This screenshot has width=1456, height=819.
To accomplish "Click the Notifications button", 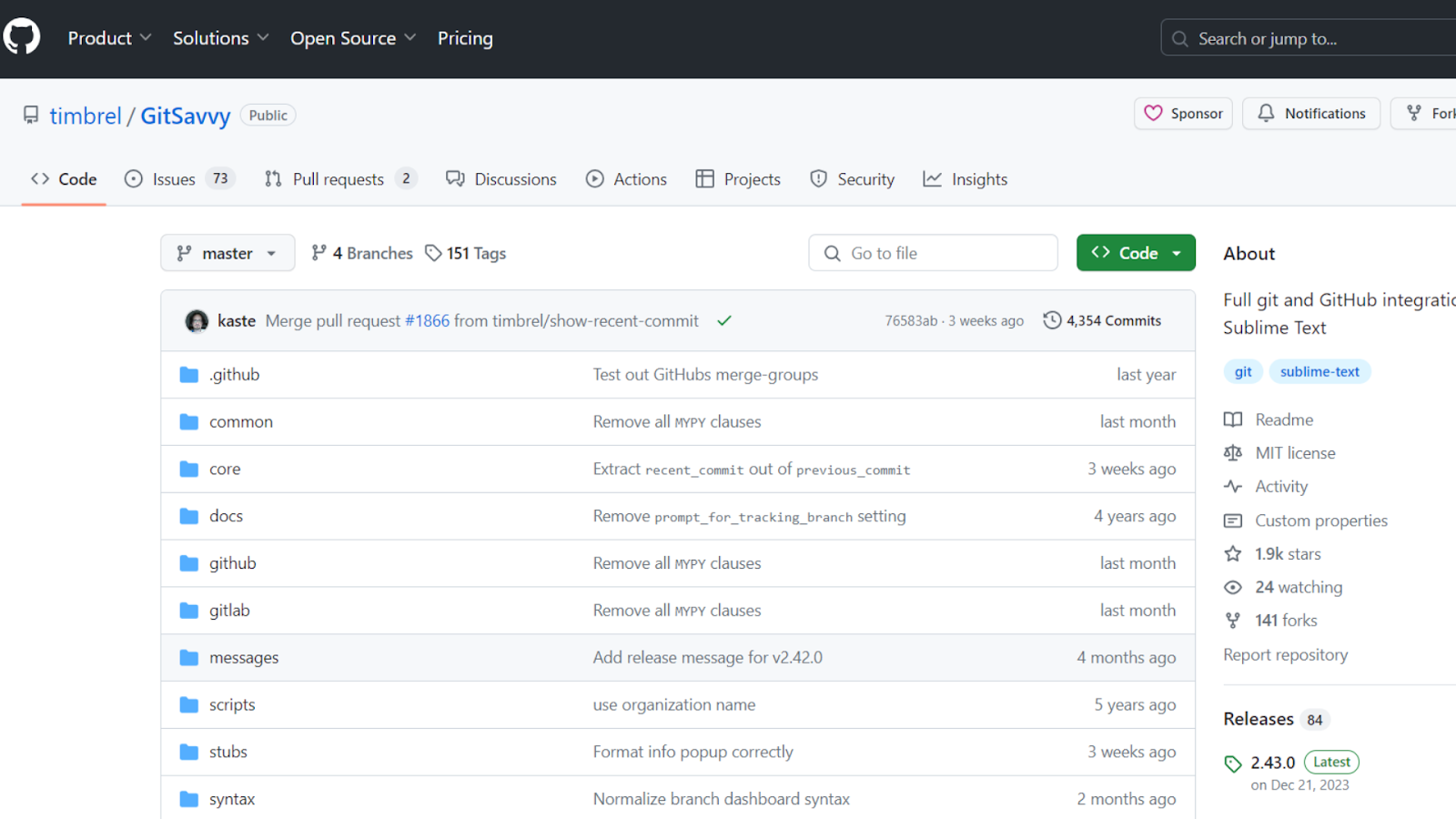I will 1311,114.
